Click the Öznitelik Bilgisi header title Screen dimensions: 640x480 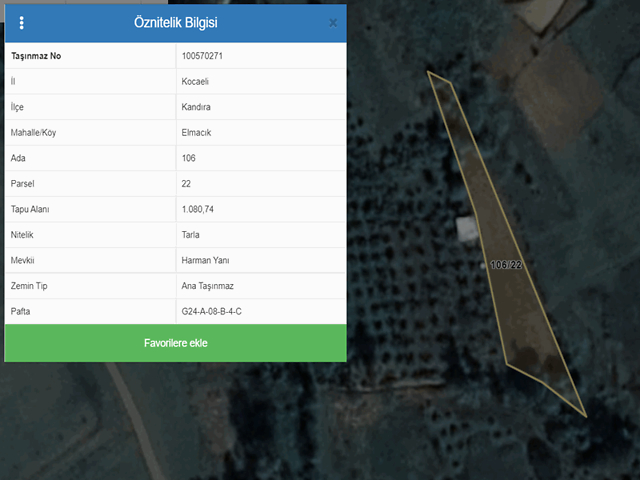176,22
